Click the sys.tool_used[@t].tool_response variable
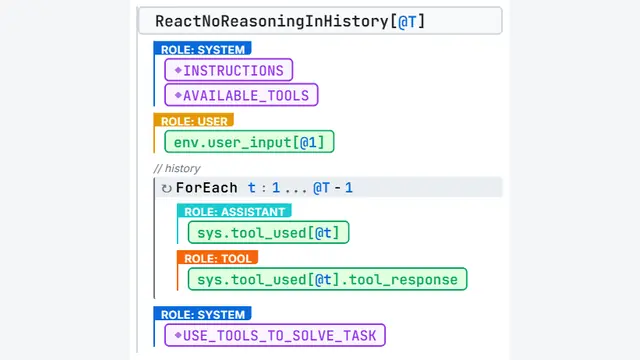Viewport: 640px width, 360px height. point(327,279)
